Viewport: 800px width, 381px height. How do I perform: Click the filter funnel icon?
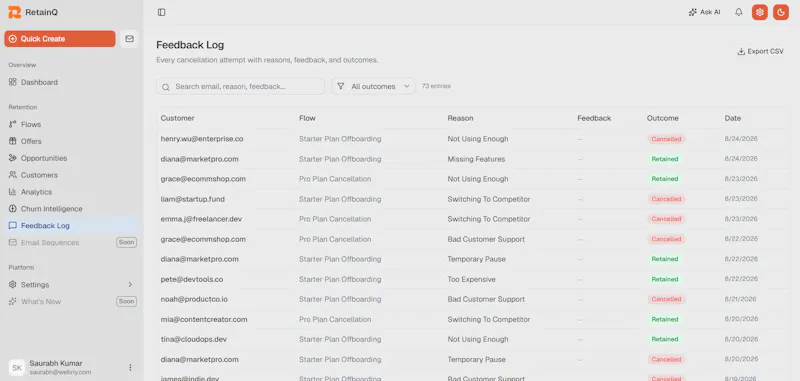pyautogui.click(x=341, y=86)
